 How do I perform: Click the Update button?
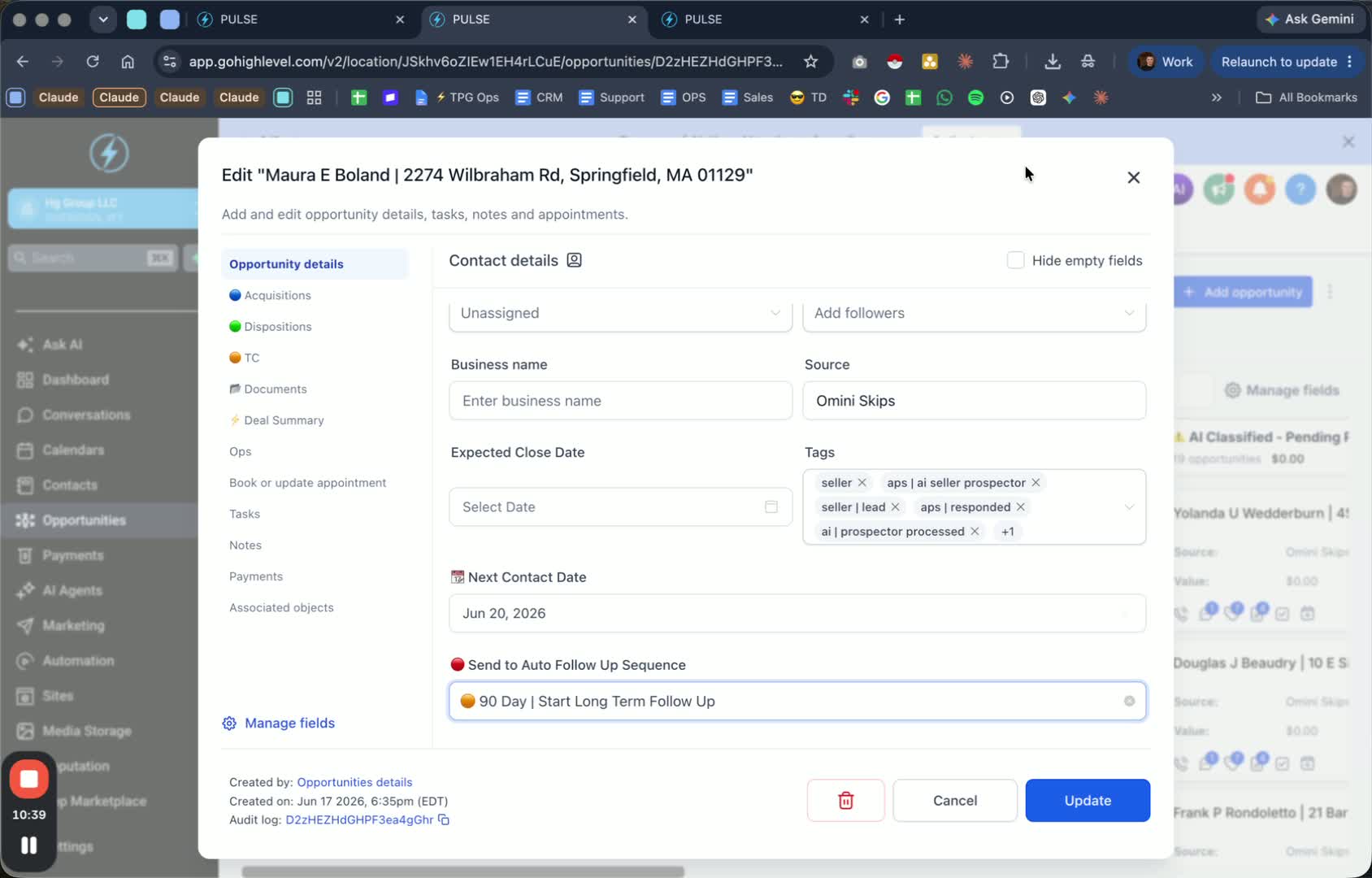tap(1088, 801)
